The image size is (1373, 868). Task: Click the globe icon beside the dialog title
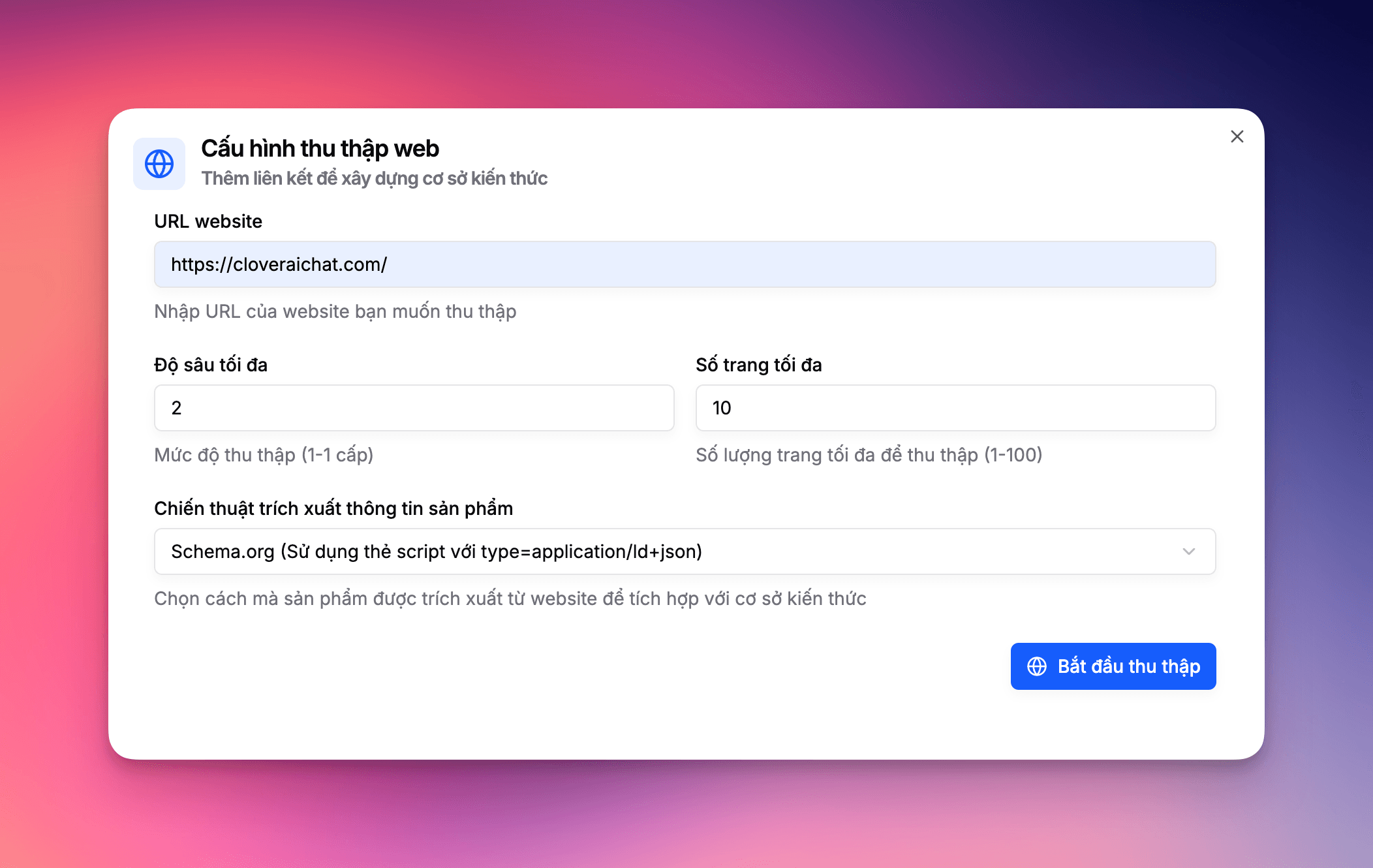click(159, 164)
